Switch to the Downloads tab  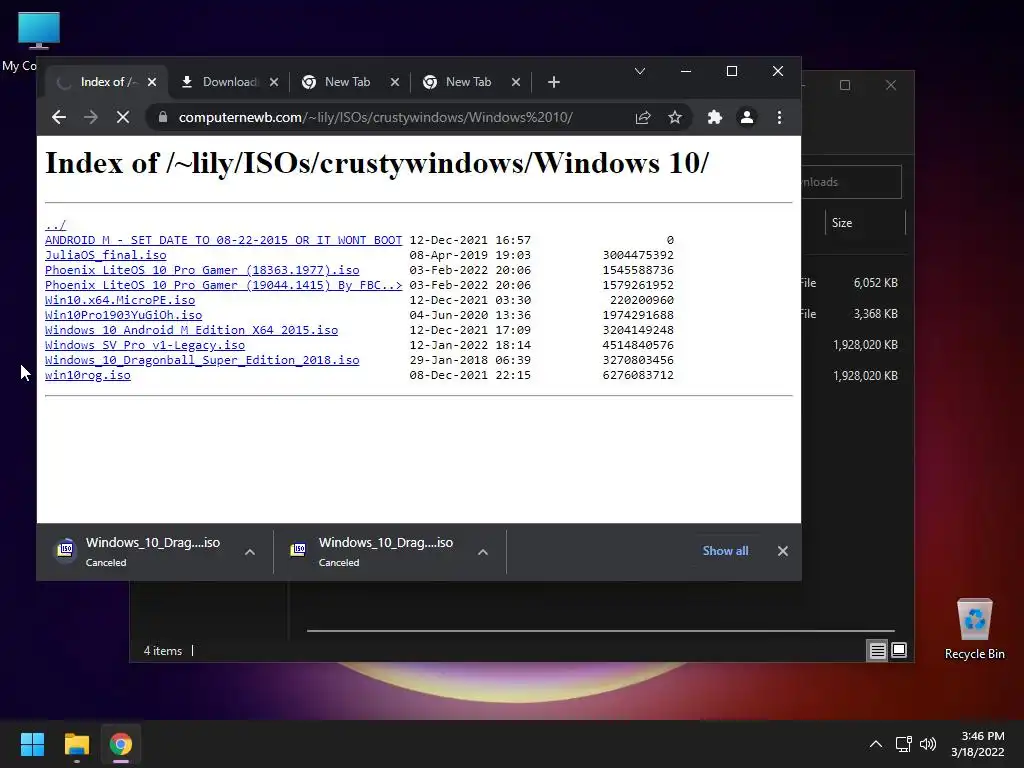point(229,82)
